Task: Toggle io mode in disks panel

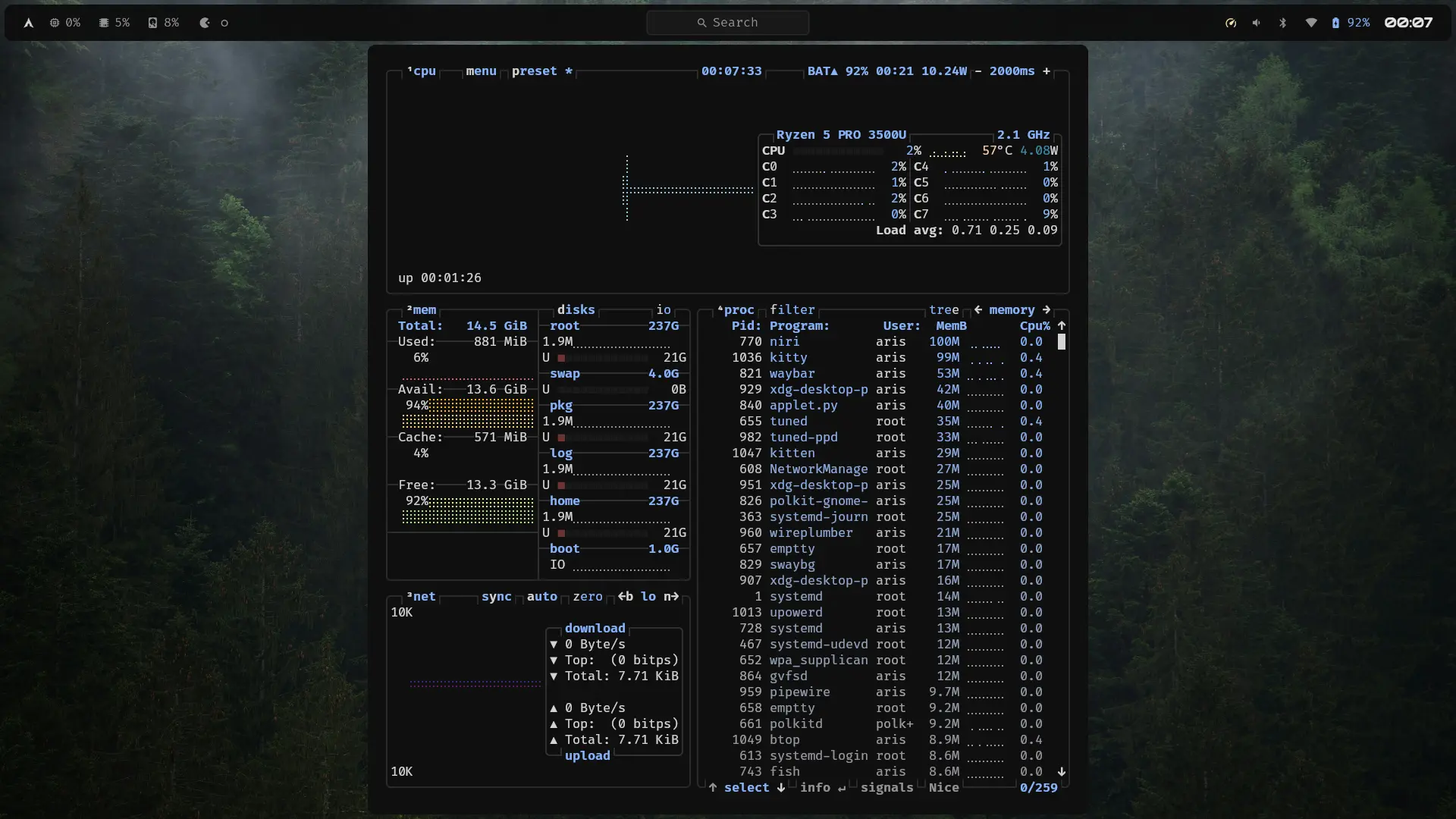Action: (x=664, y=309)
